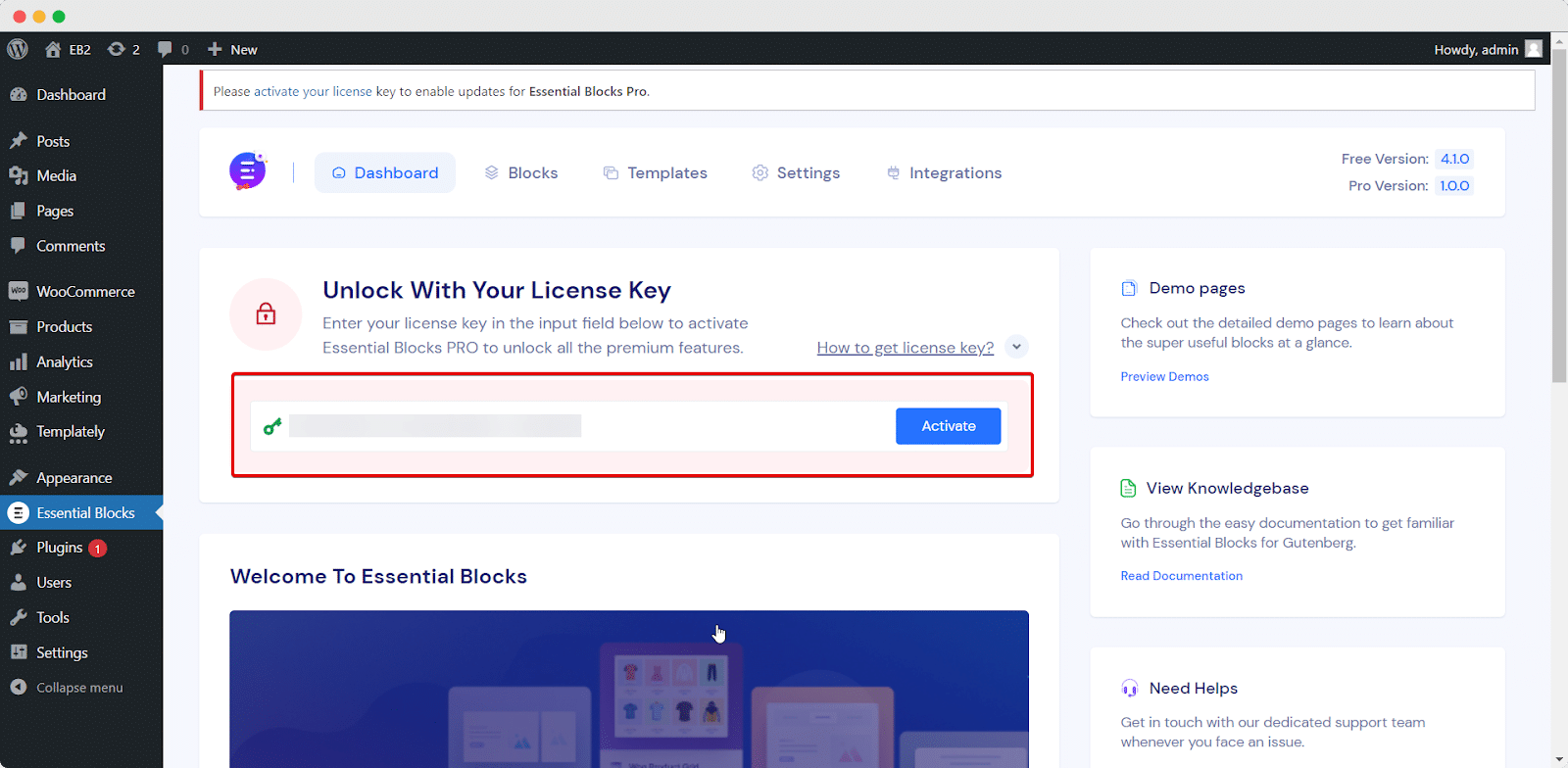Open the Read Documentation link
The width and height of the screenshot is (1568, 768).
pos(1182,576)
